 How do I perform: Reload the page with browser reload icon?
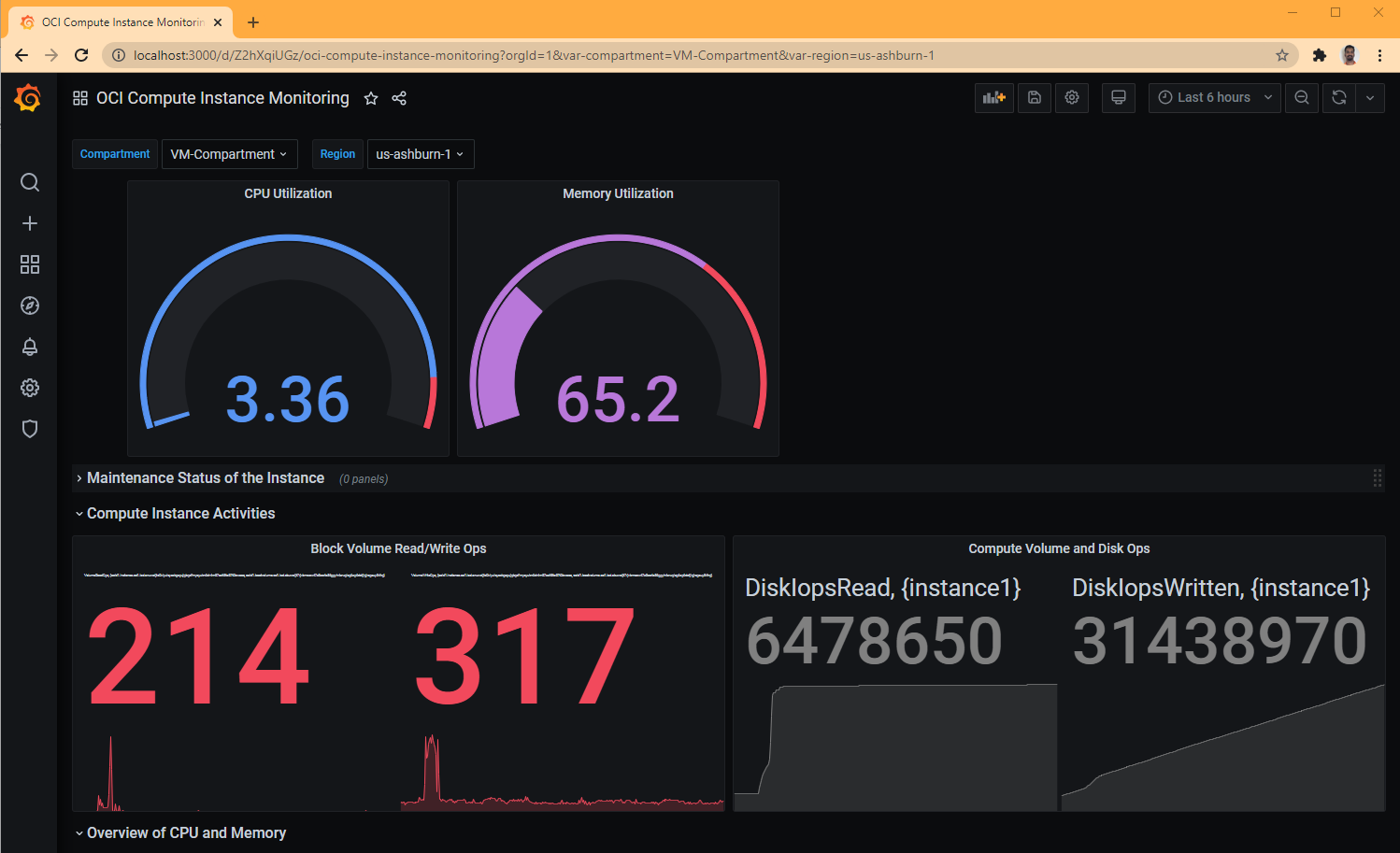[x=81, y=55]
